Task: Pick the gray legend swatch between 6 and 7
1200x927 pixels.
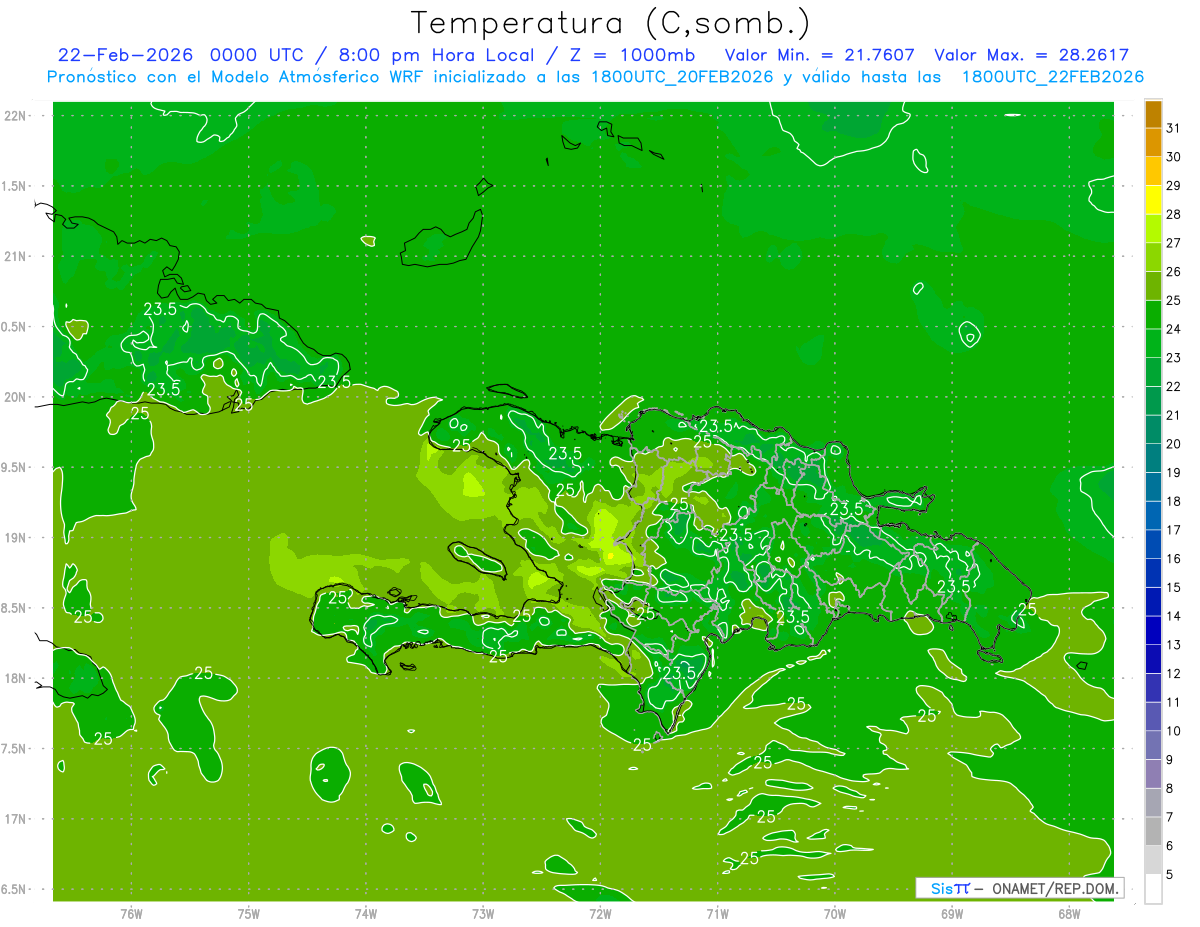Action: tap(1153, 831)
